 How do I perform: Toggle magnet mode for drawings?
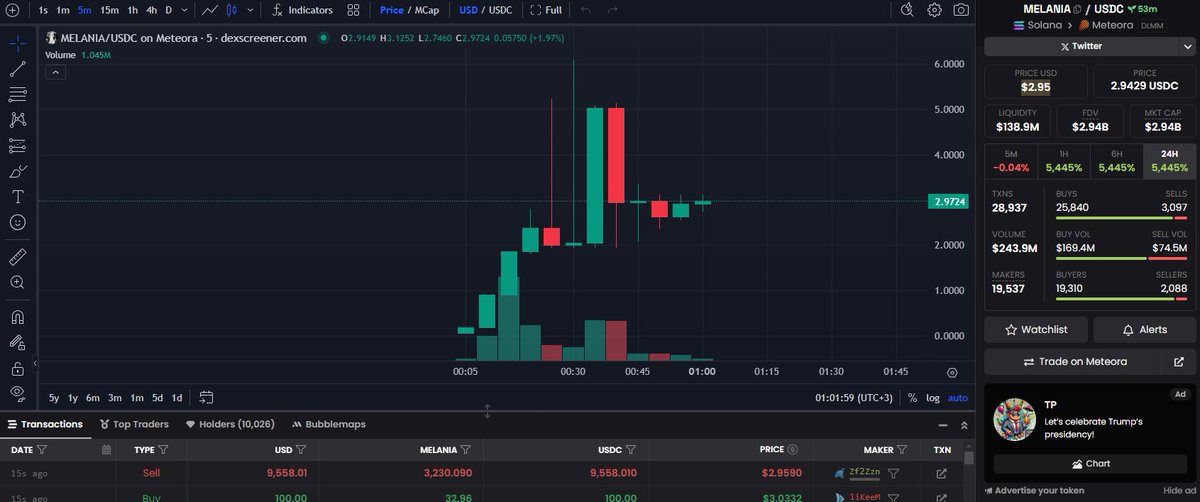coord(17,318)
